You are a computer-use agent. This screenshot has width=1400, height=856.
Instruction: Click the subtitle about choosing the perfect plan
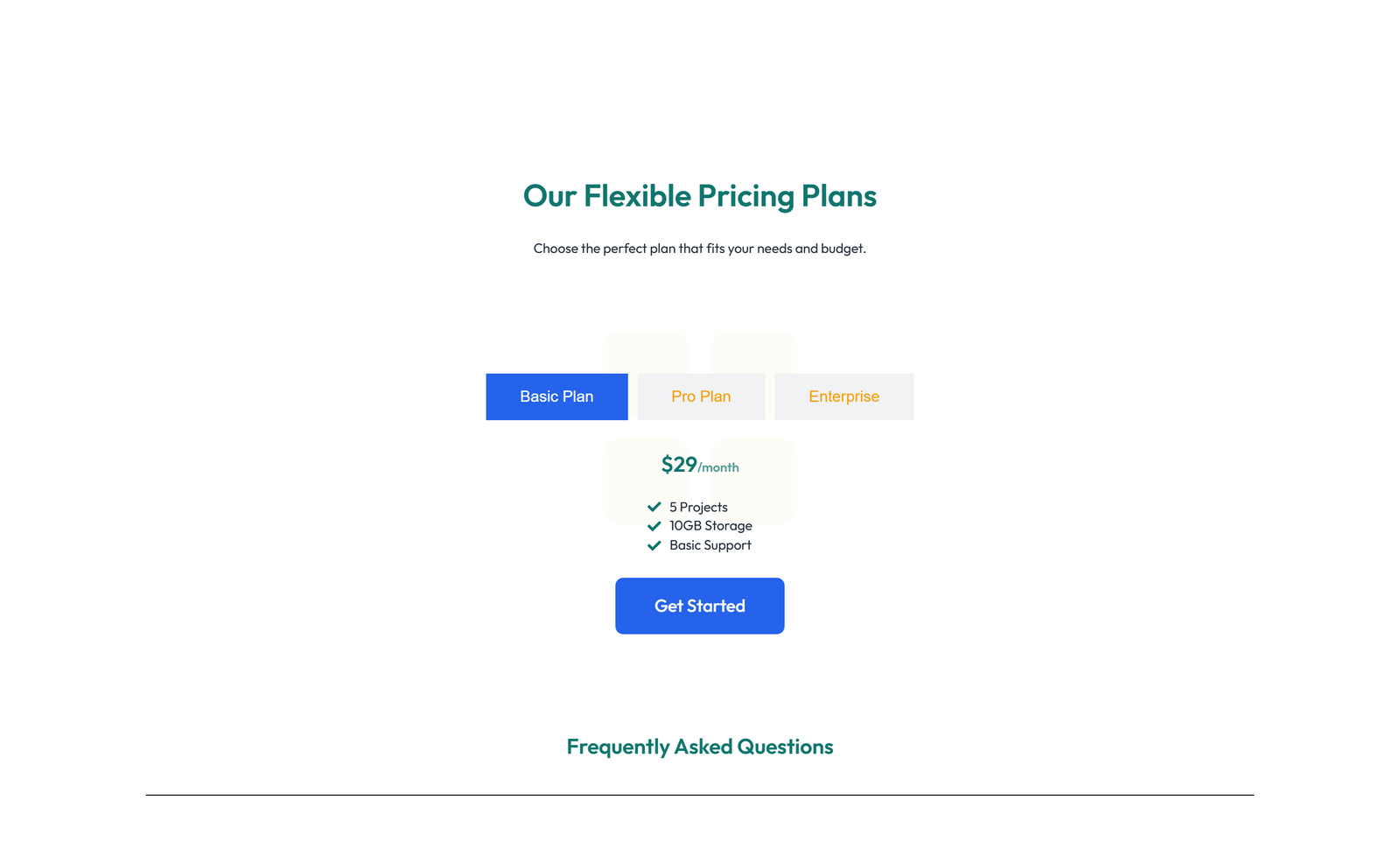click(699, 248)
